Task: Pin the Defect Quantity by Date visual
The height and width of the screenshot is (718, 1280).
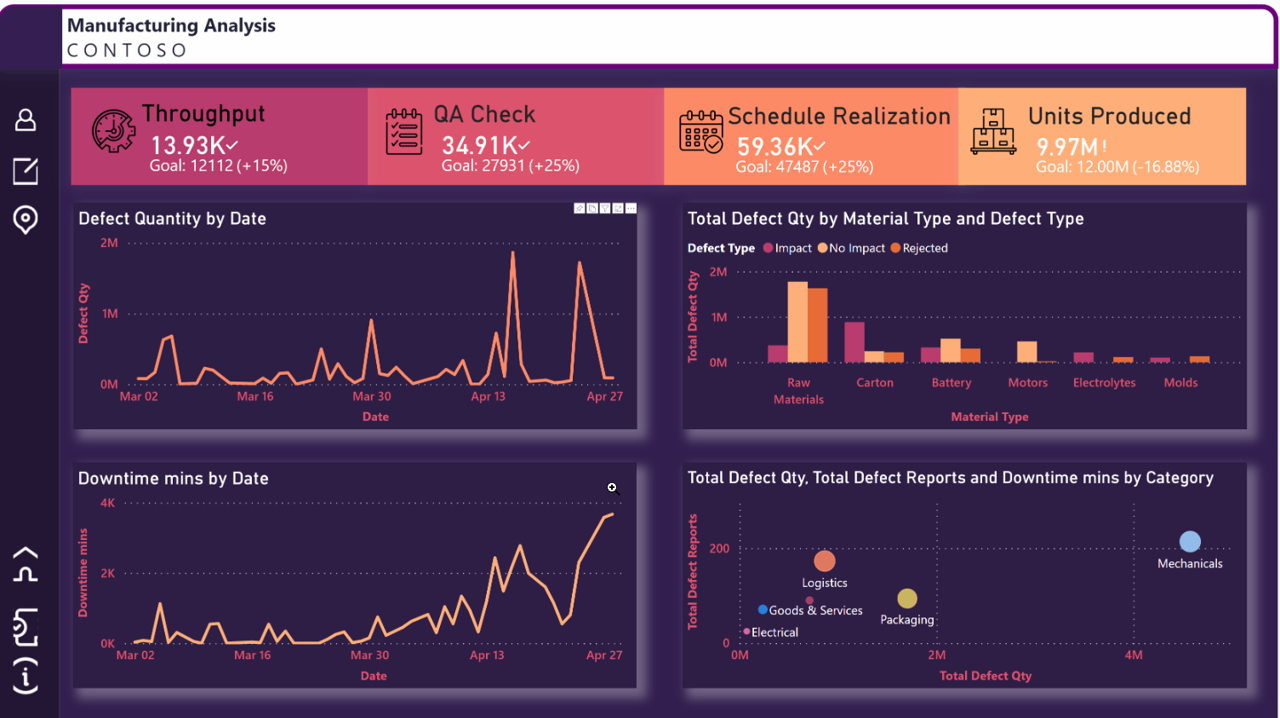Action: [x=579, y=208]
